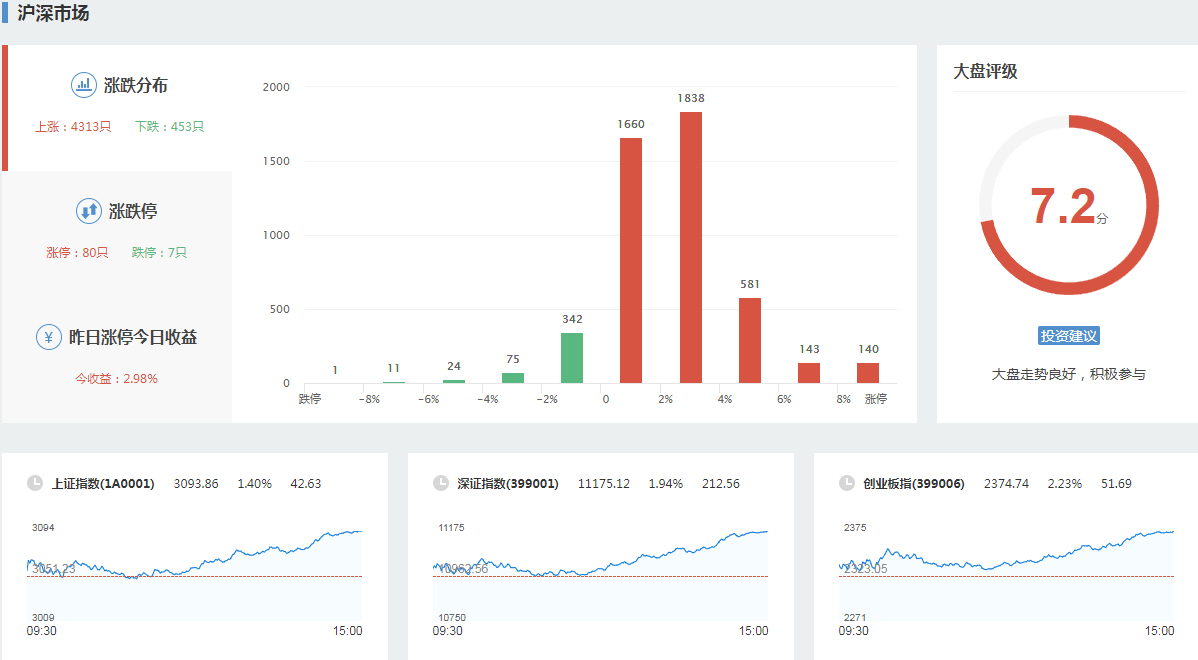Click clock icon next to 创业板指
This screenshot has width=1198, height=660.
click(847, 483)
